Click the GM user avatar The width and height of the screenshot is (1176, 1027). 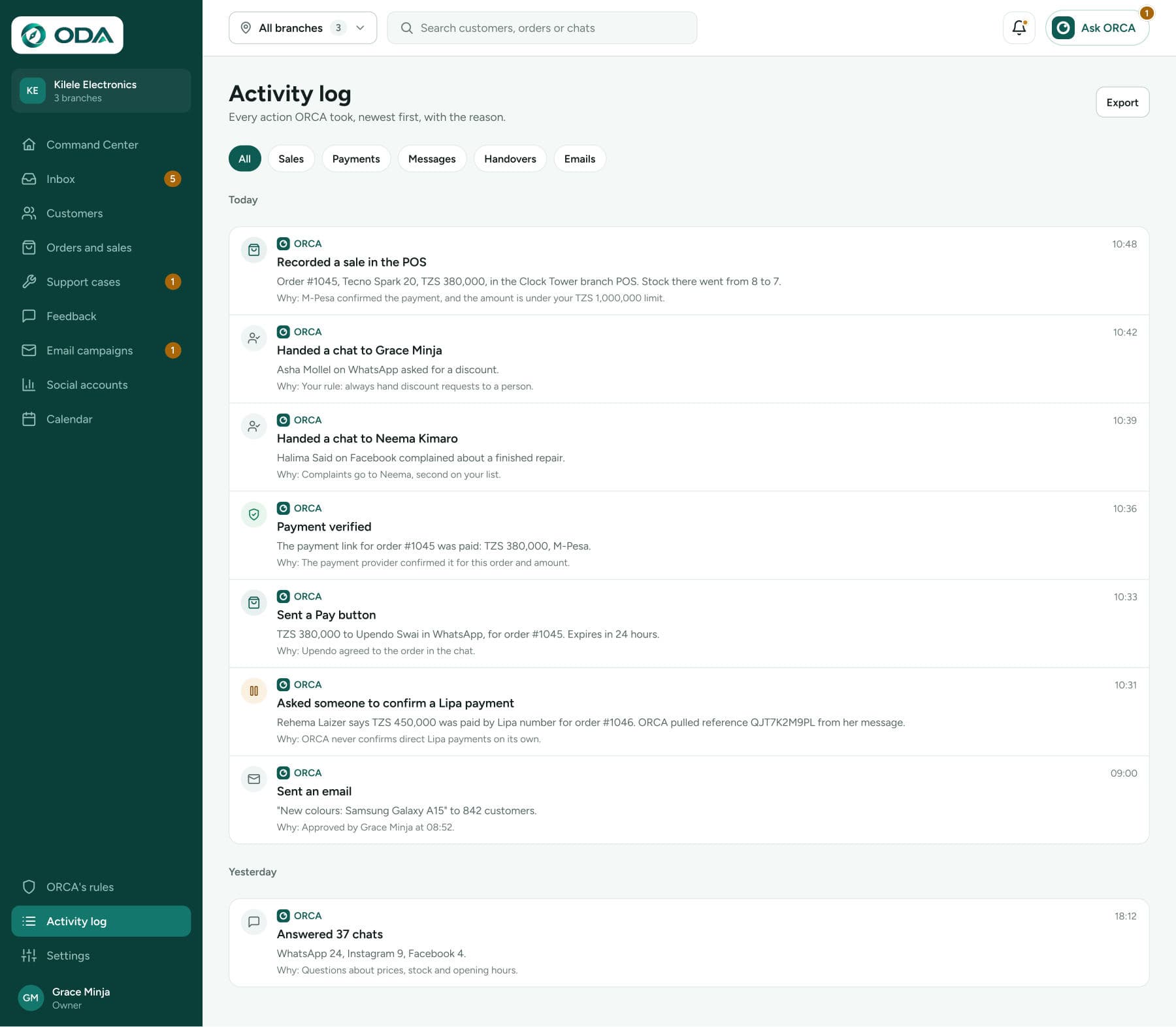pos(31,998)
